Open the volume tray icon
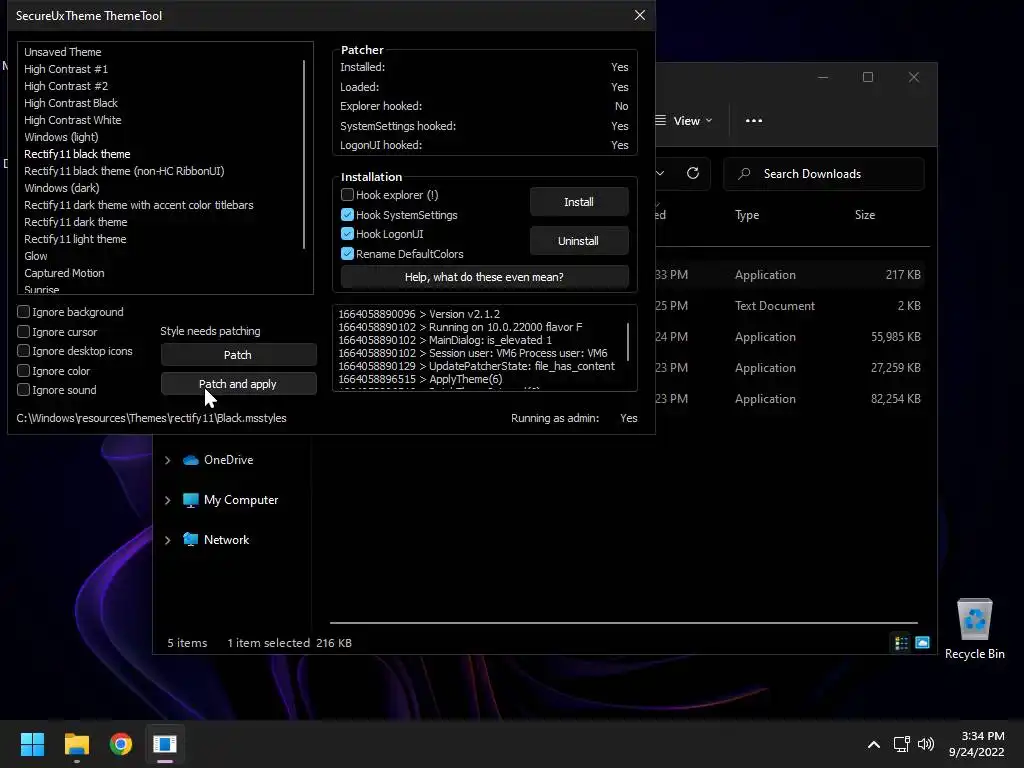Image resolution: width=1024 pixels, height=768 pixels. (x=925, y=744)
